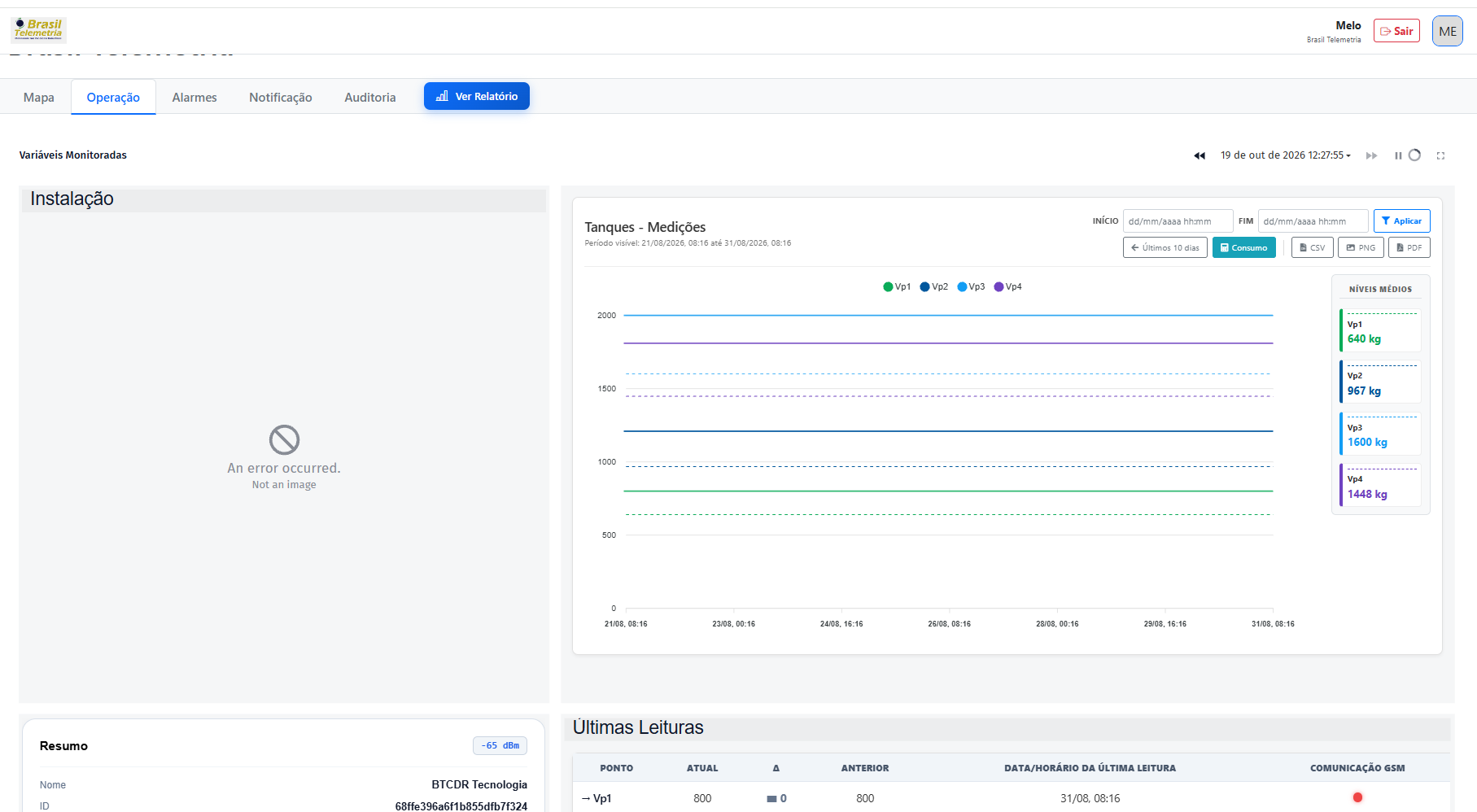Export chart as PNG

pyautogui.click(x=1361, y=247)
